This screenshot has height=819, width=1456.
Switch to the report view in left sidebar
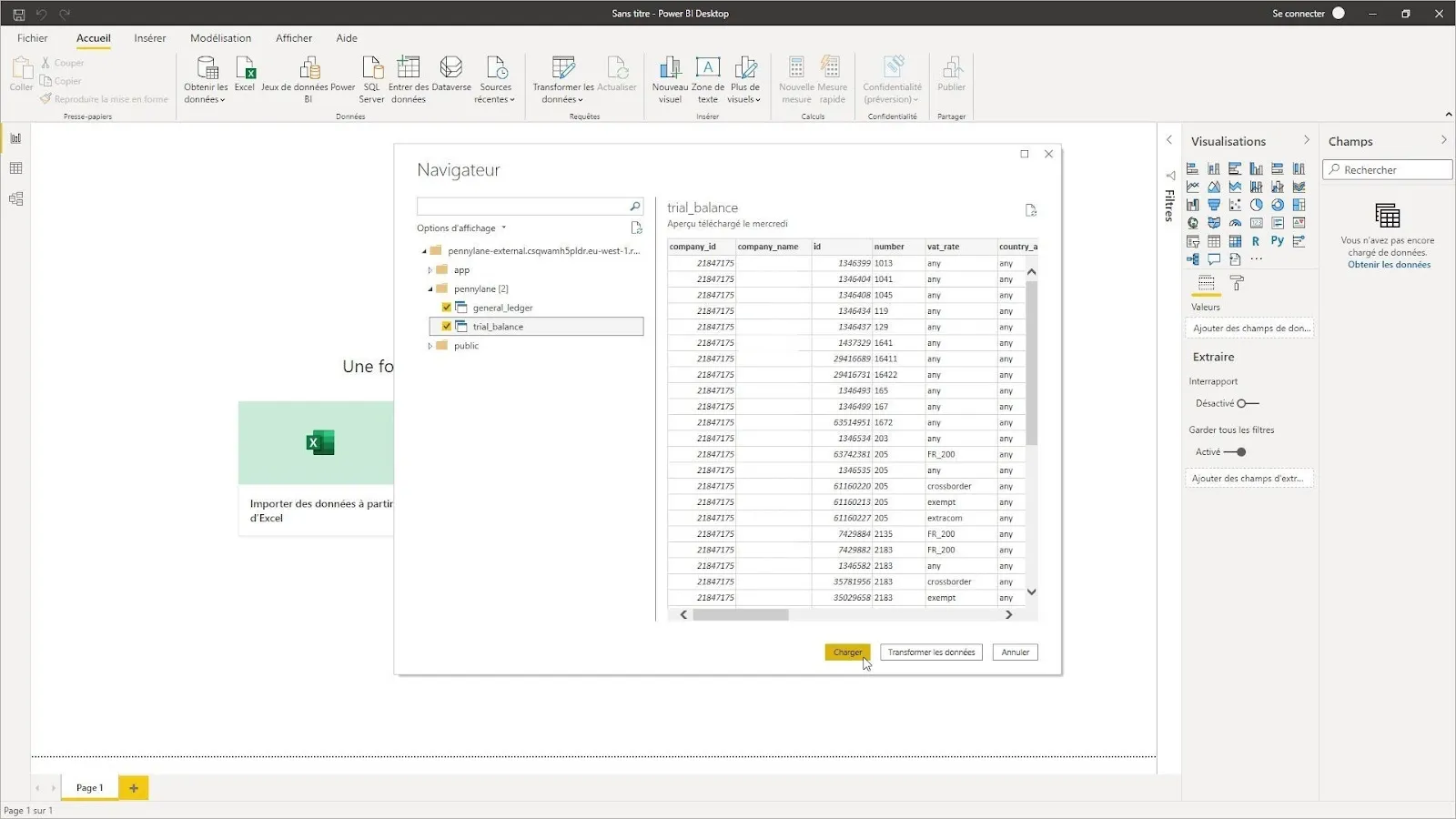click(15, 138)
